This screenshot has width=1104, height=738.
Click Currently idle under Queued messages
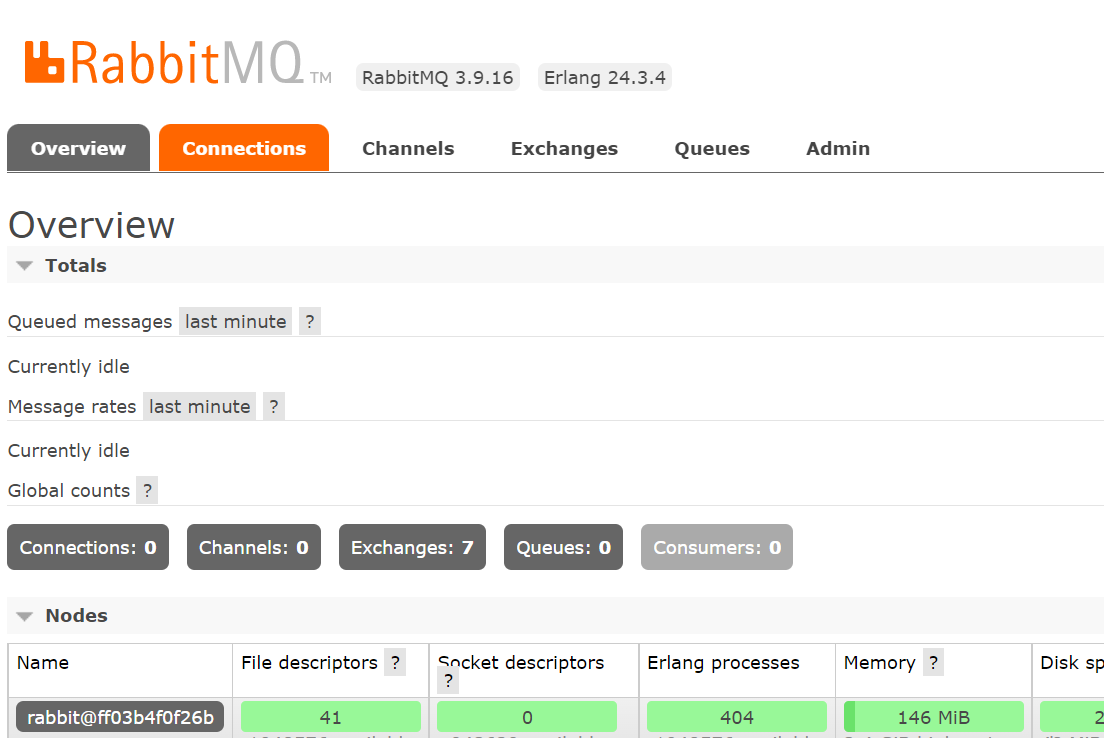69,367
